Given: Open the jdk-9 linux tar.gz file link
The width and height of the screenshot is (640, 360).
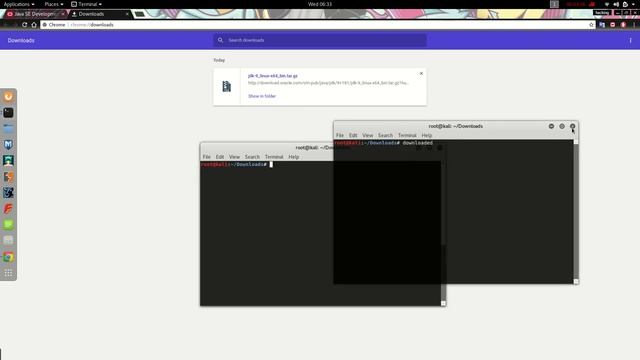Looking at the screenshot, I should (273, 76).
